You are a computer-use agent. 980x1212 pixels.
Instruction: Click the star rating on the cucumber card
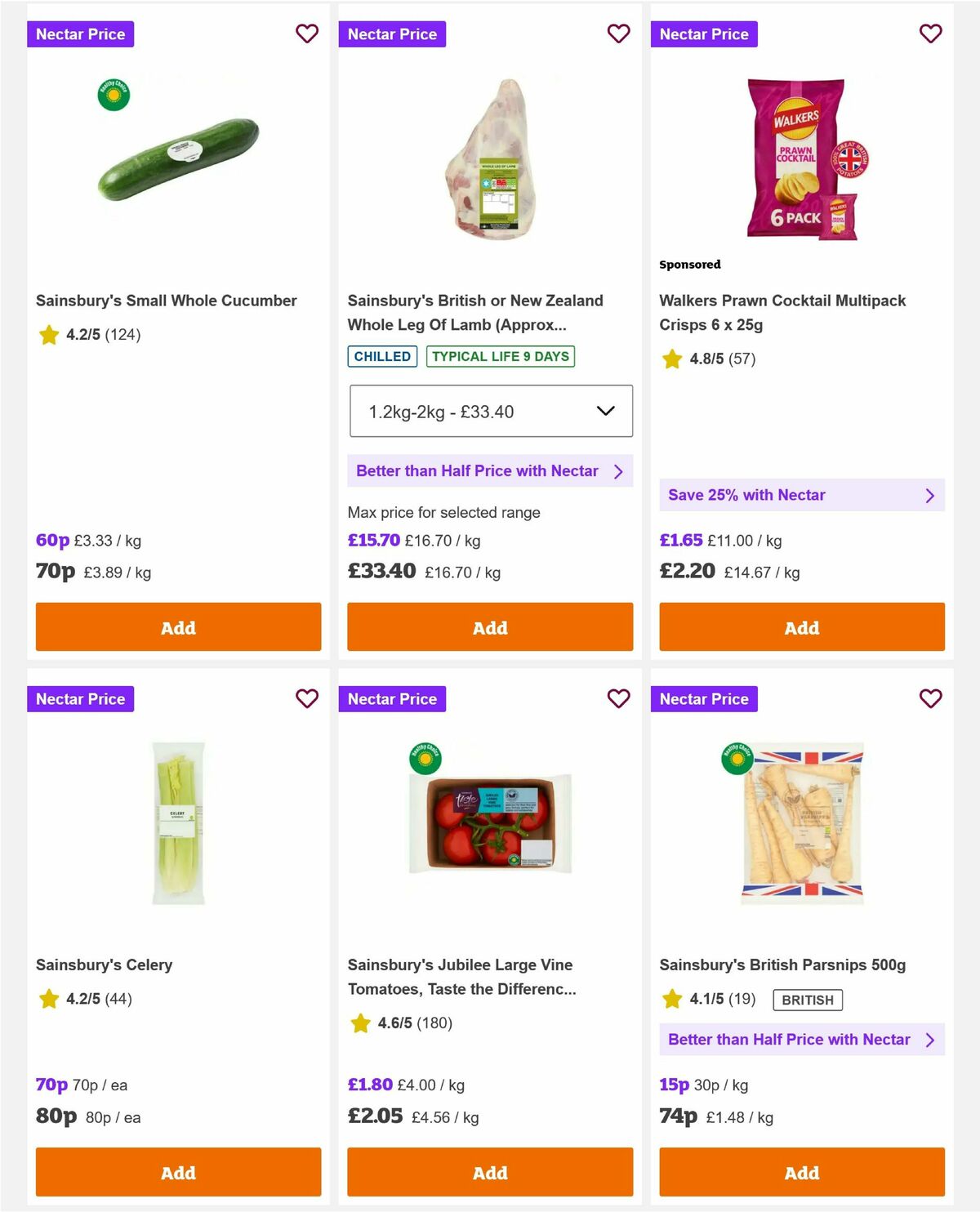48,335
